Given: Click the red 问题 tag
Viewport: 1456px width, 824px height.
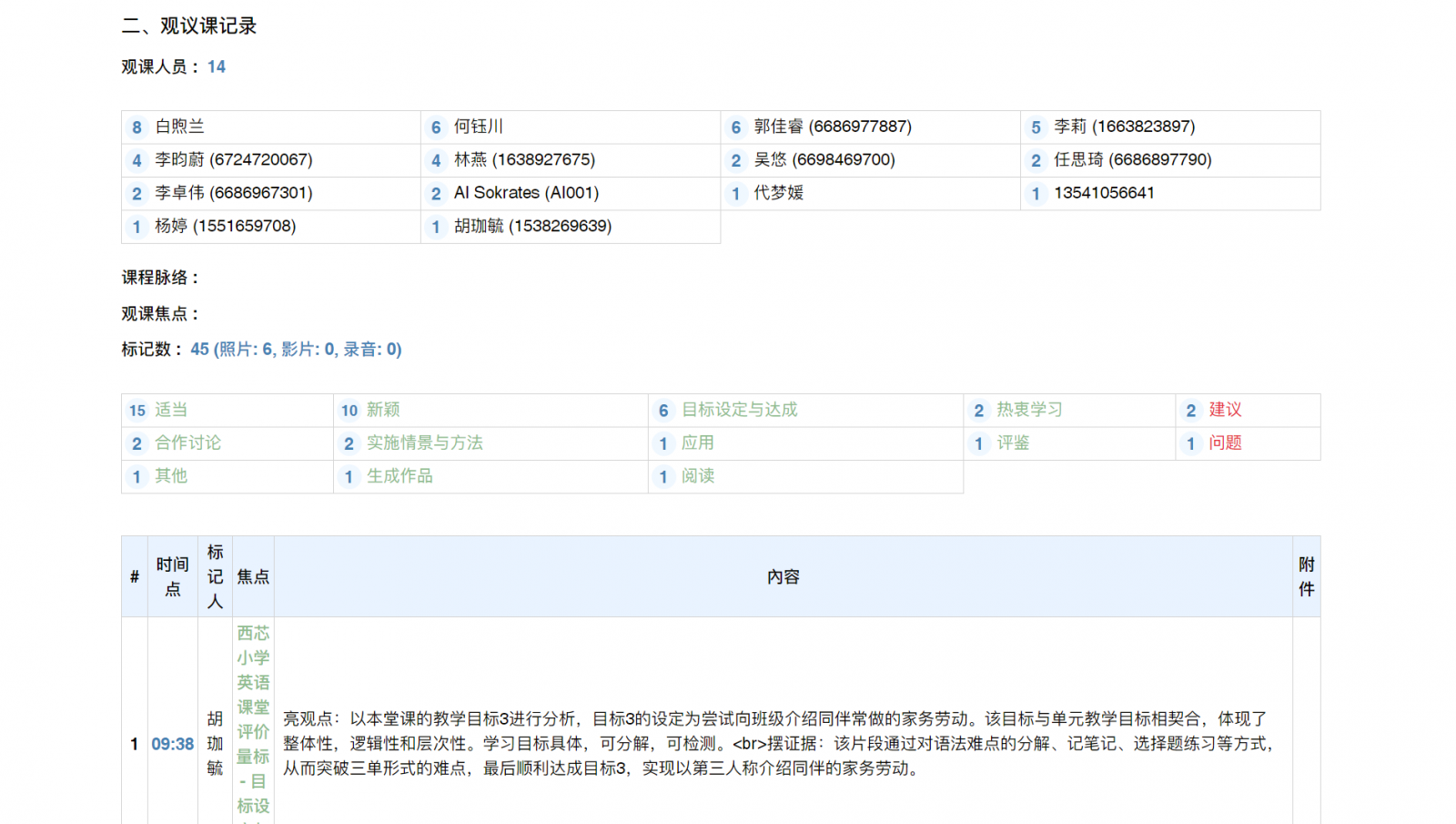Looking at the screenshot, I should 1225,443.
